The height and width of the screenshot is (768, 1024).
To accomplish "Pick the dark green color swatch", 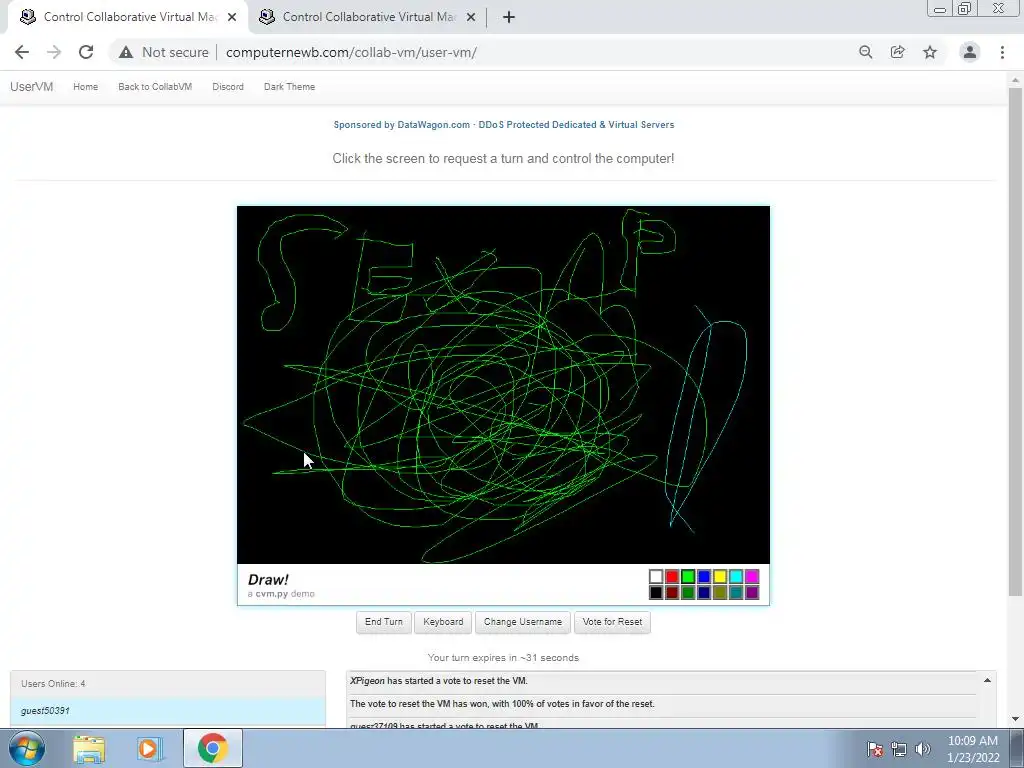I will click(x=688, y=592).
